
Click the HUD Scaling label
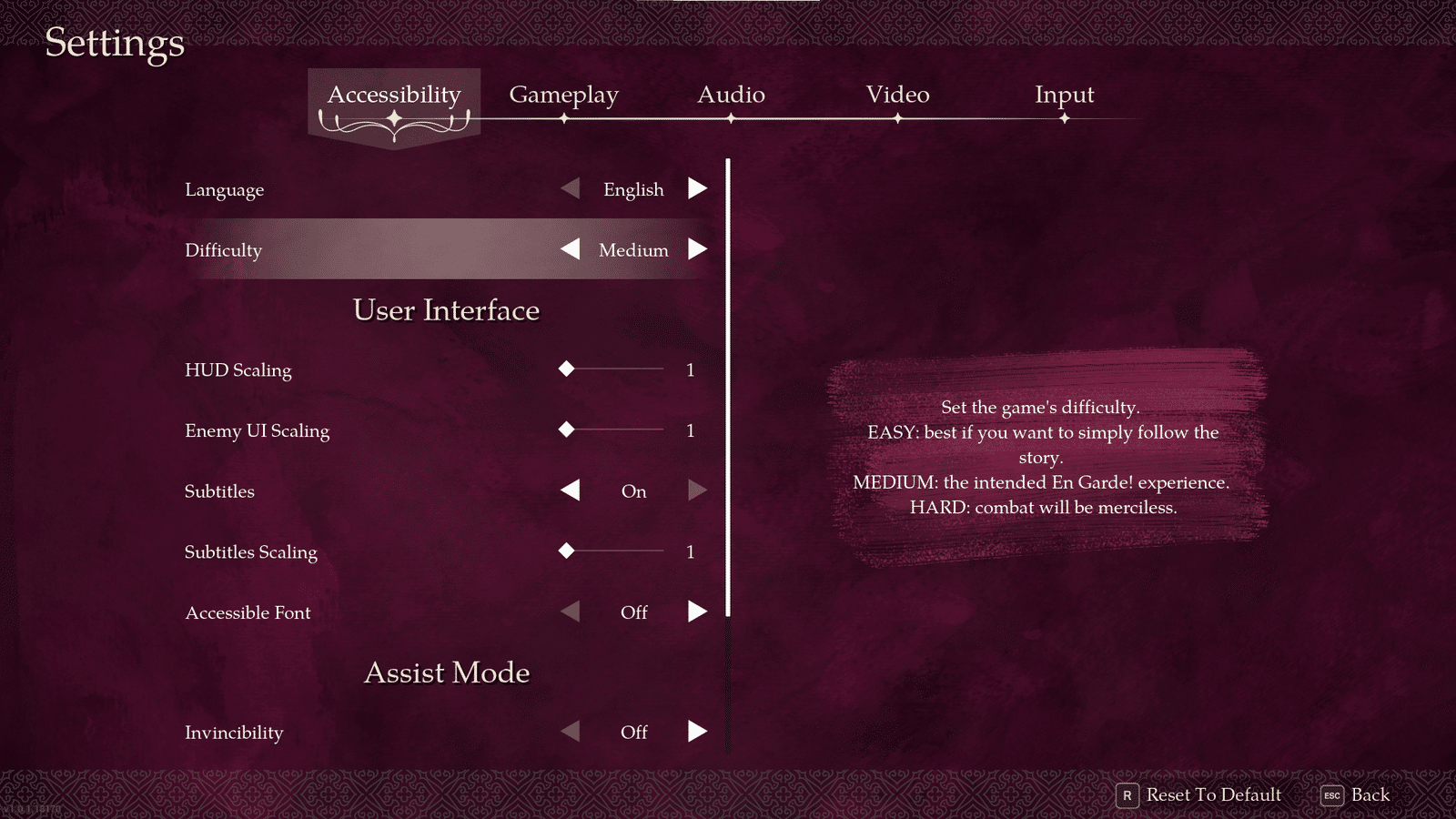[238, 370]
